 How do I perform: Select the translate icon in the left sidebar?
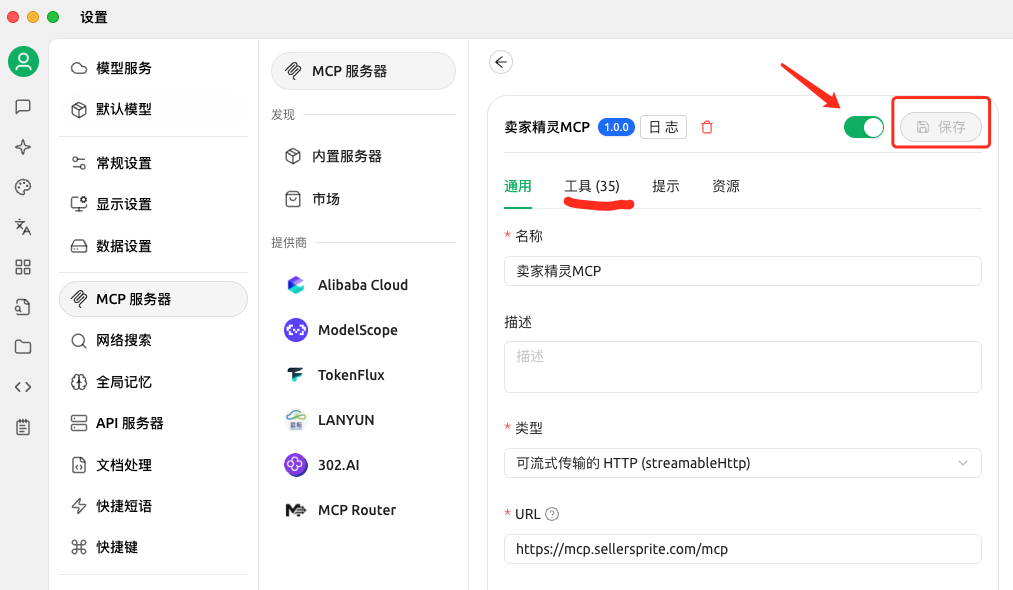click(x=23, y=227)
